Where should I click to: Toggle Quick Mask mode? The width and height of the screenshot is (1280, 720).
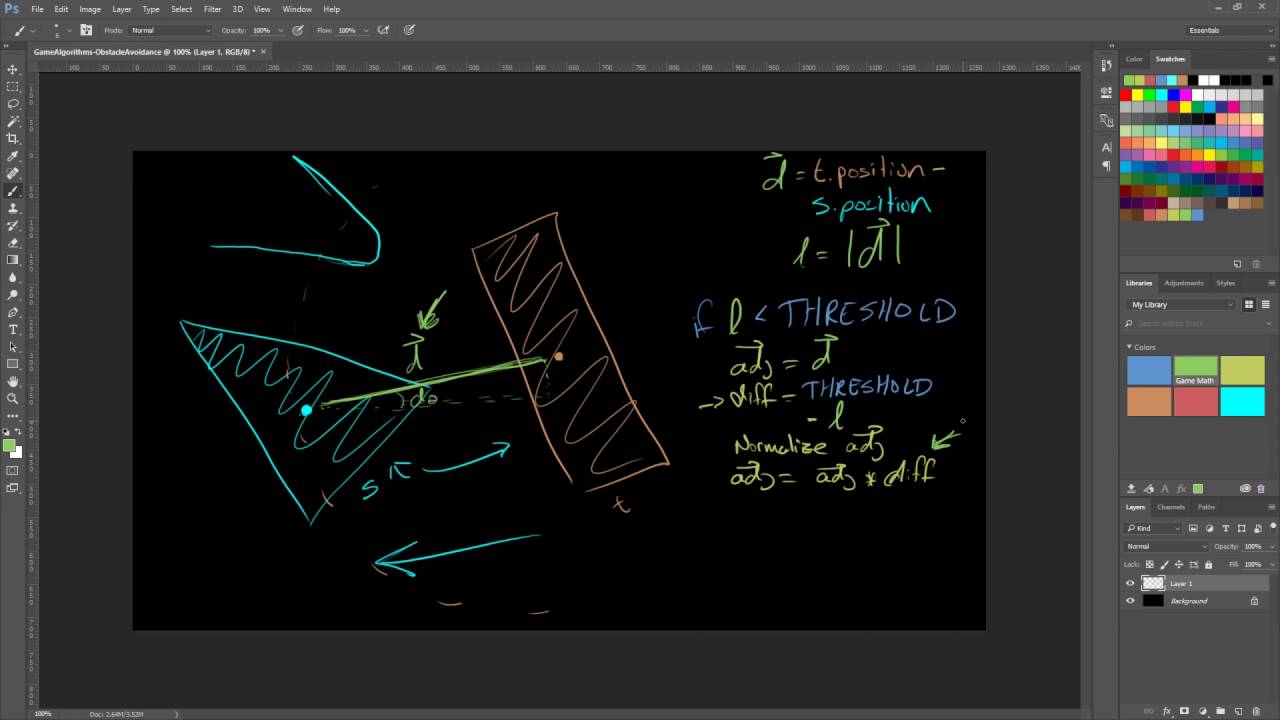(x=13, y=470)
